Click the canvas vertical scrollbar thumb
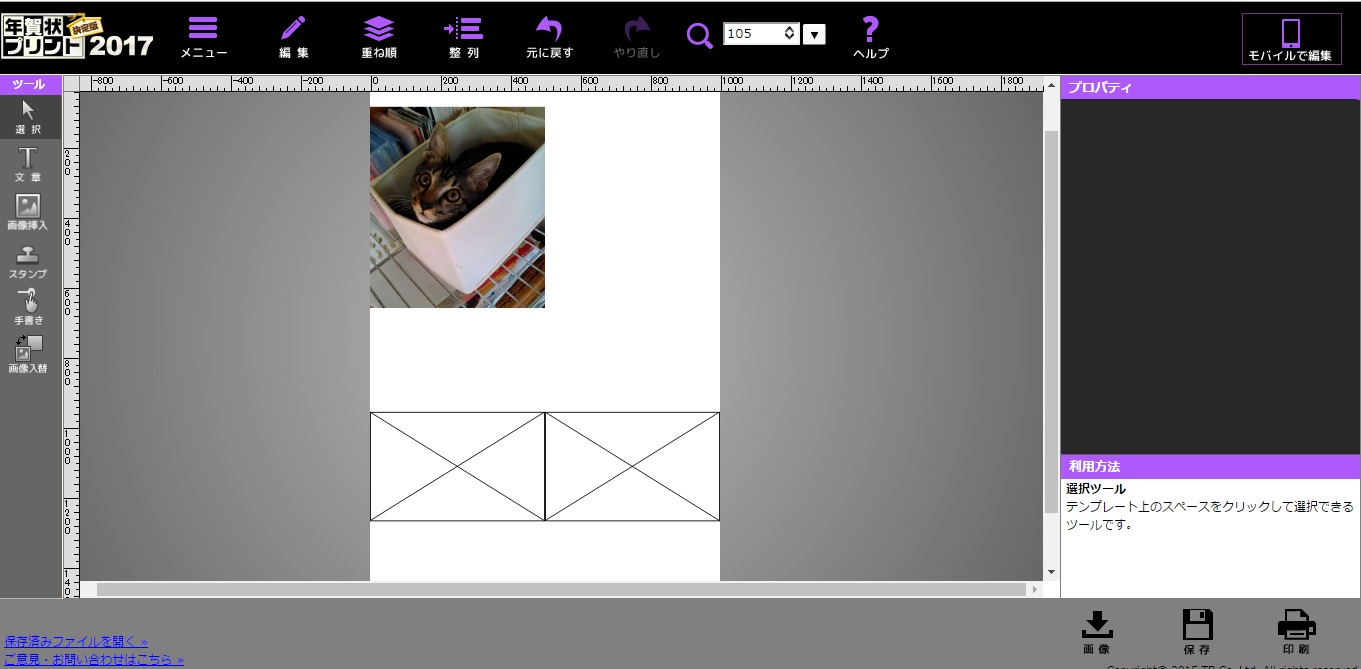 click(x=1051, y=320)
